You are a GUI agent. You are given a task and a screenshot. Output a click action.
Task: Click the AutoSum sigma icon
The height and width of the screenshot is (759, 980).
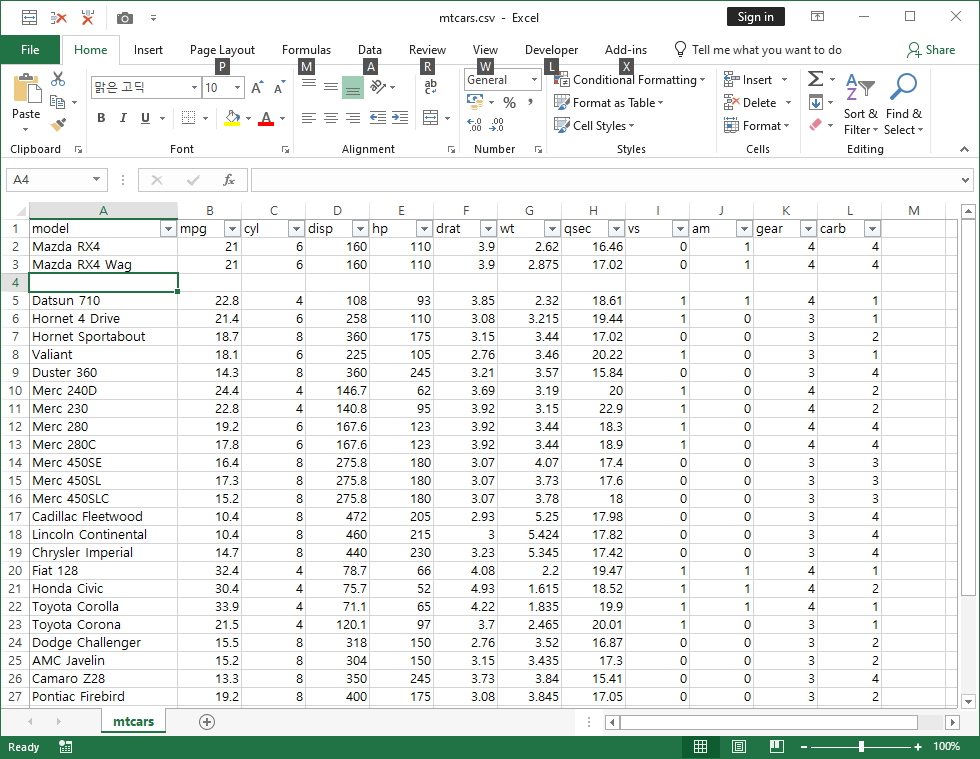tap(815, 79)
